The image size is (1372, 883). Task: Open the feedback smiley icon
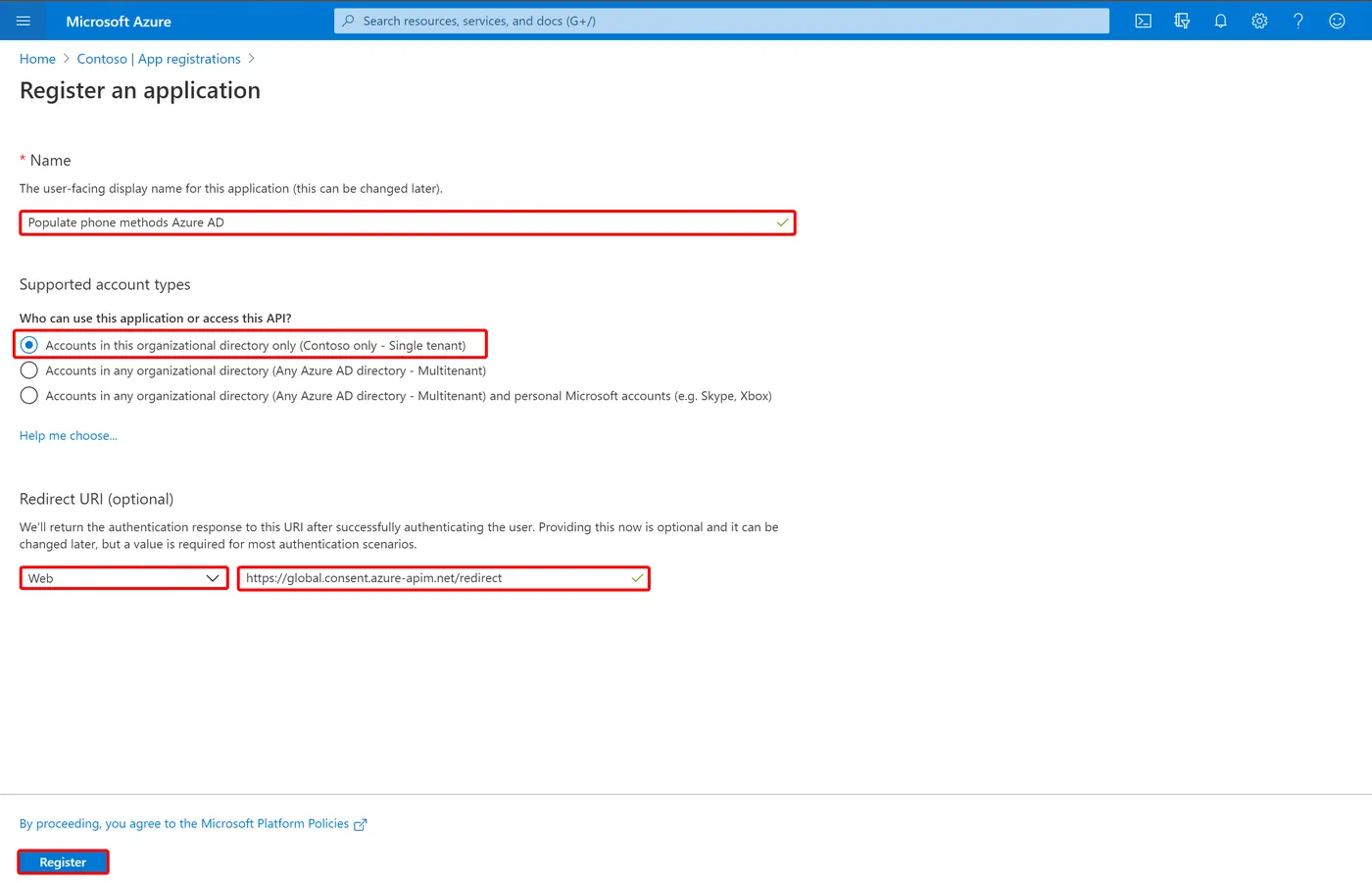click(x=1337, y=21)
